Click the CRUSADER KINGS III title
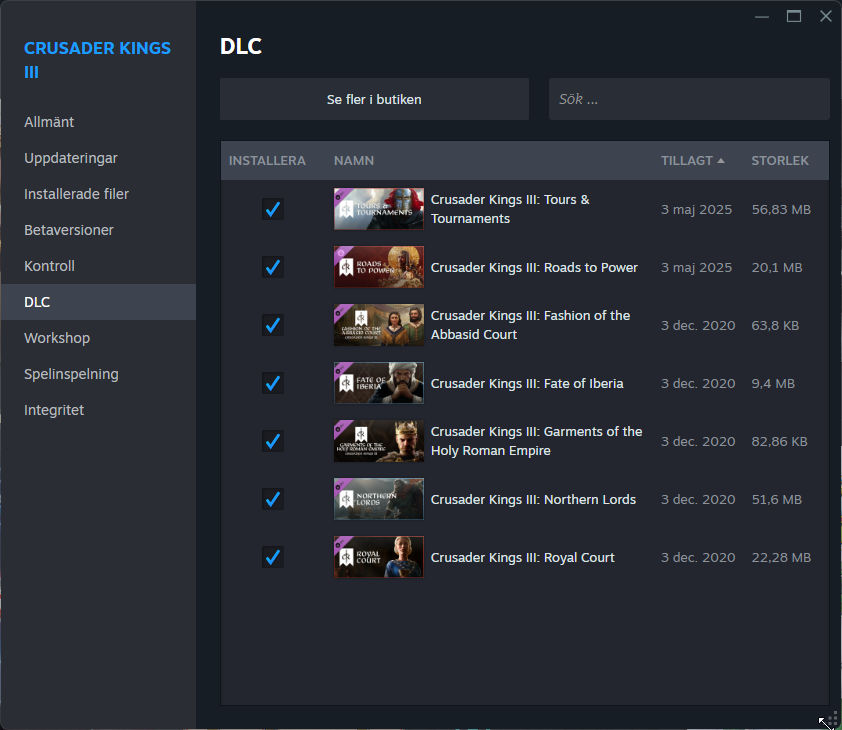This screenshot has width=842, height=730. [x=97, y=60]
